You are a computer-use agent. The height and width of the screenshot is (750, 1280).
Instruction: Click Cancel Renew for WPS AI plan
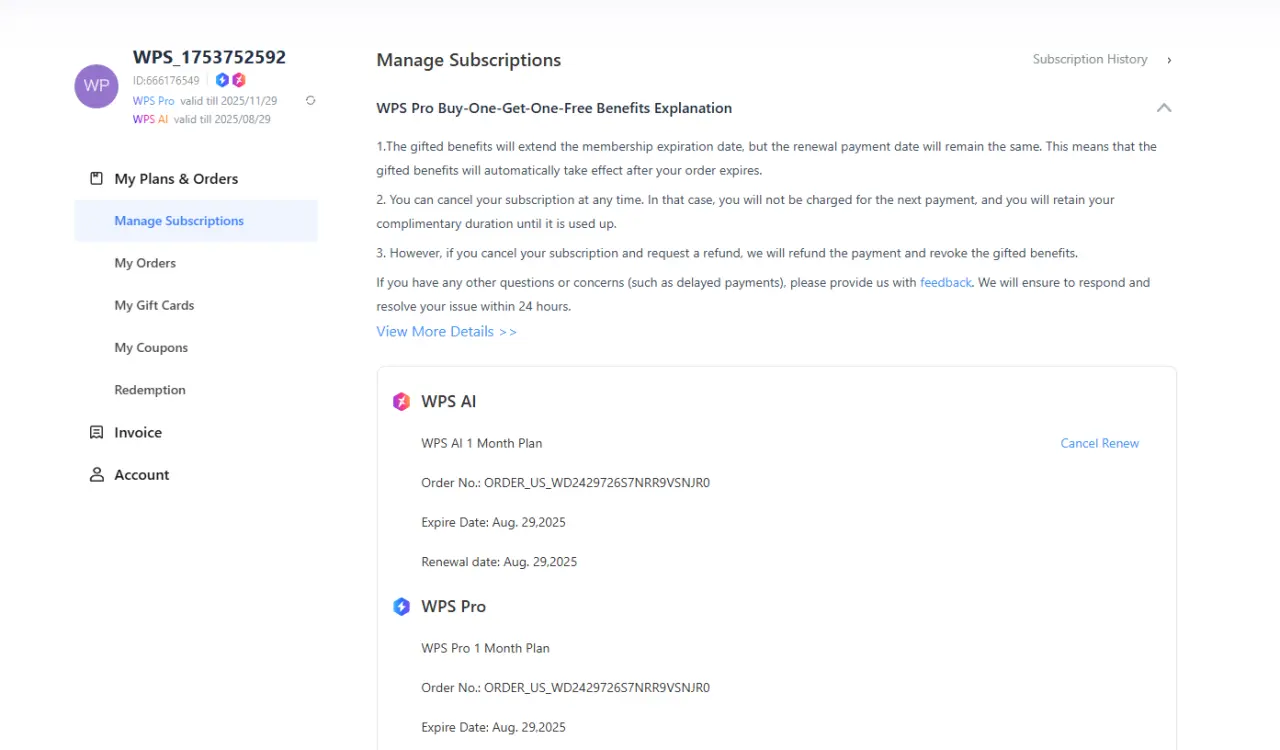click(x=1100, y=443)
